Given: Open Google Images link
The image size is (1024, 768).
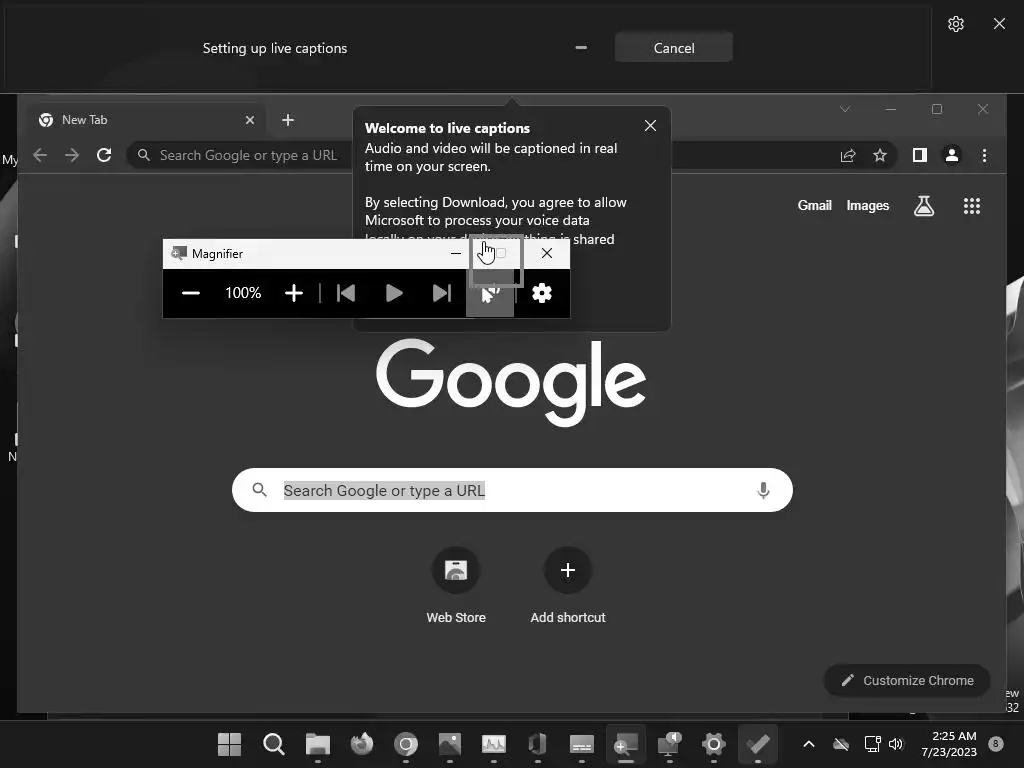Looking at the screenshot, I should click(x=867, y=206).
